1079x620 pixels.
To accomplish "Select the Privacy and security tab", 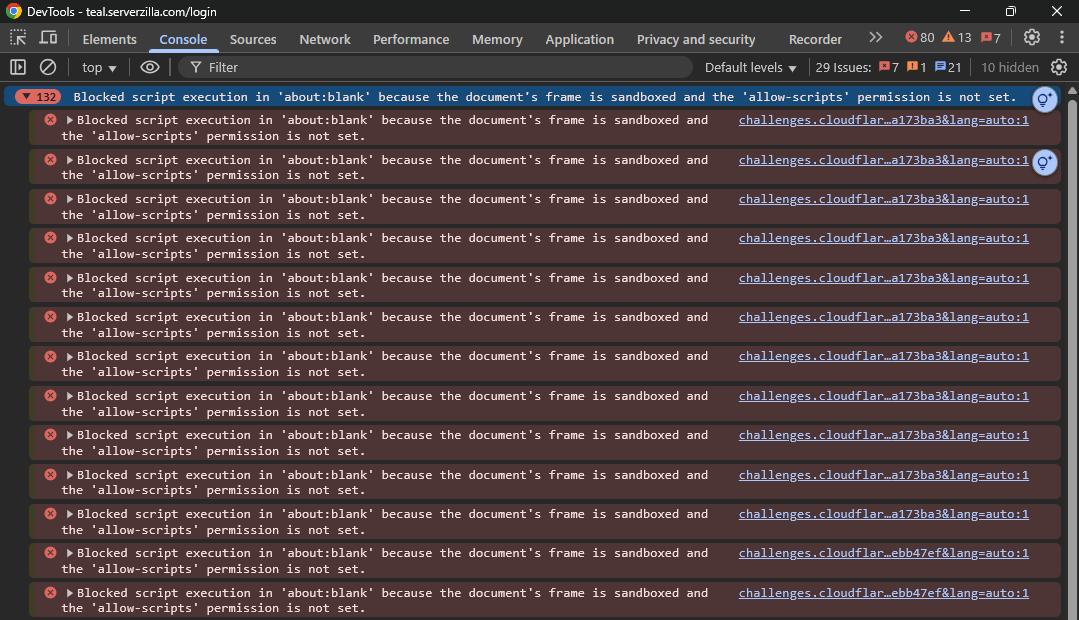I will coord(696,39).
